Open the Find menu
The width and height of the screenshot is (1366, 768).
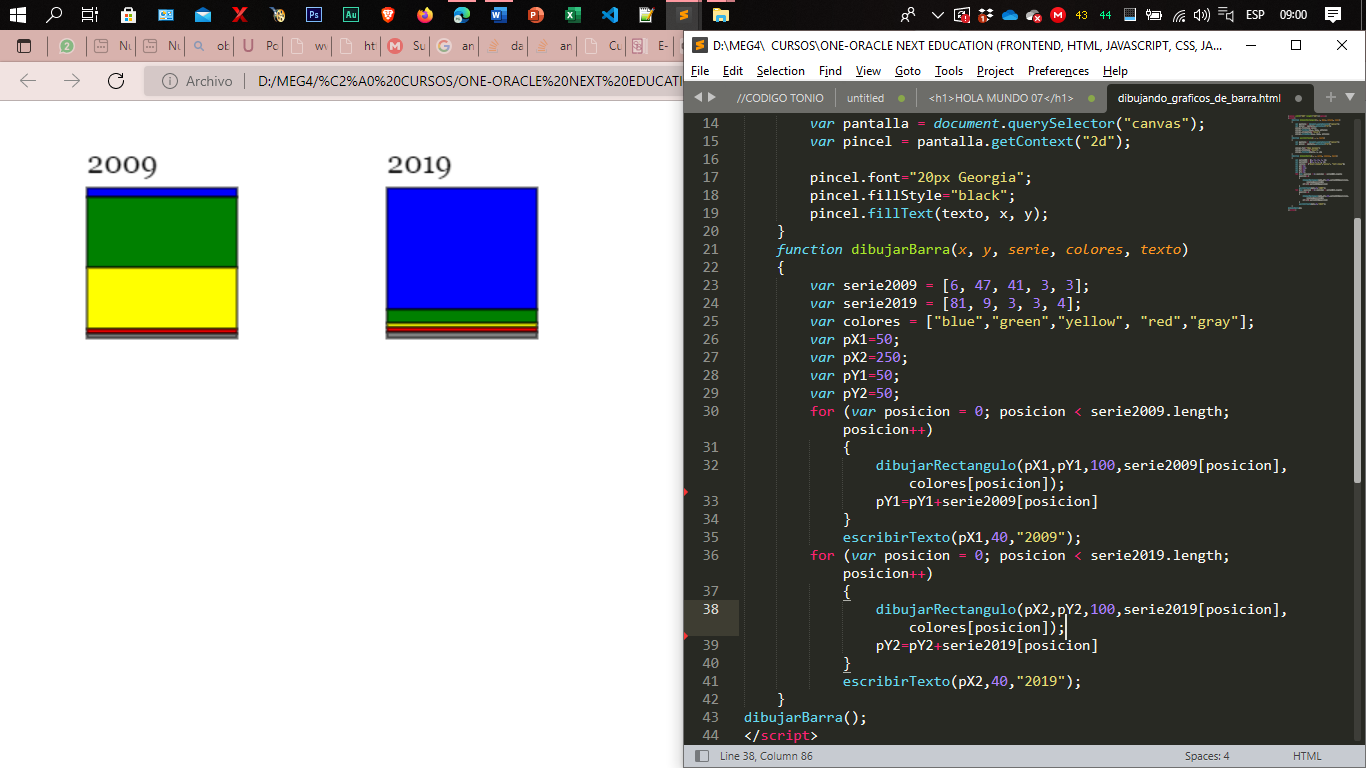click(x=830, y=71)
